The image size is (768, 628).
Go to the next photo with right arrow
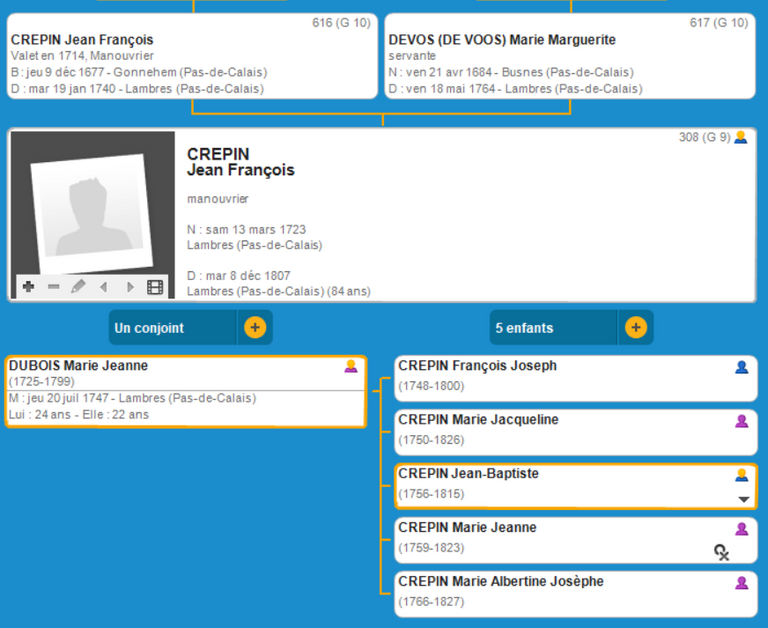pos(129,287)
